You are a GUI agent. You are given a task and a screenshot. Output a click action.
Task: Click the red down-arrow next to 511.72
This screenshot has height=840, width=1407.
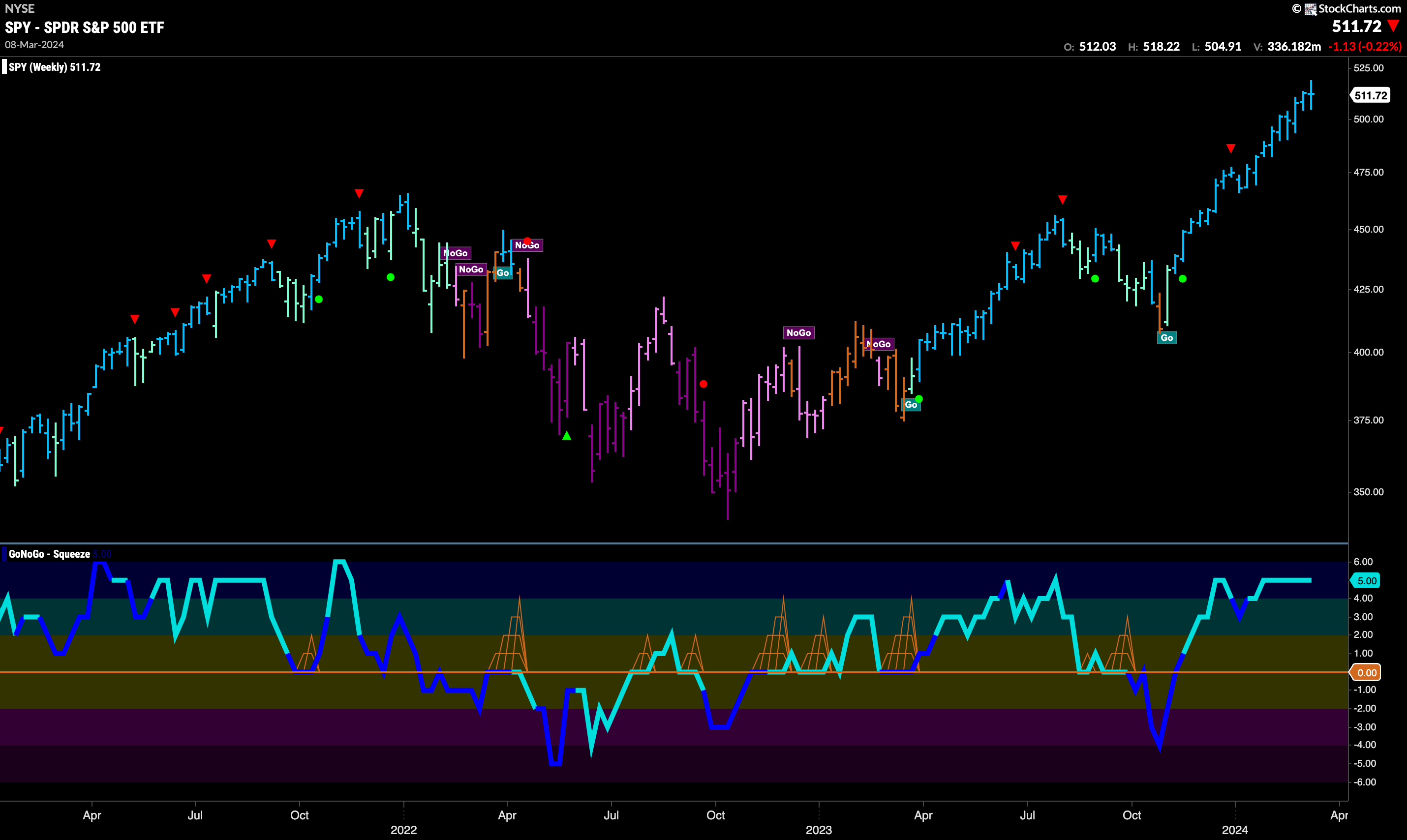point(1393,26)
